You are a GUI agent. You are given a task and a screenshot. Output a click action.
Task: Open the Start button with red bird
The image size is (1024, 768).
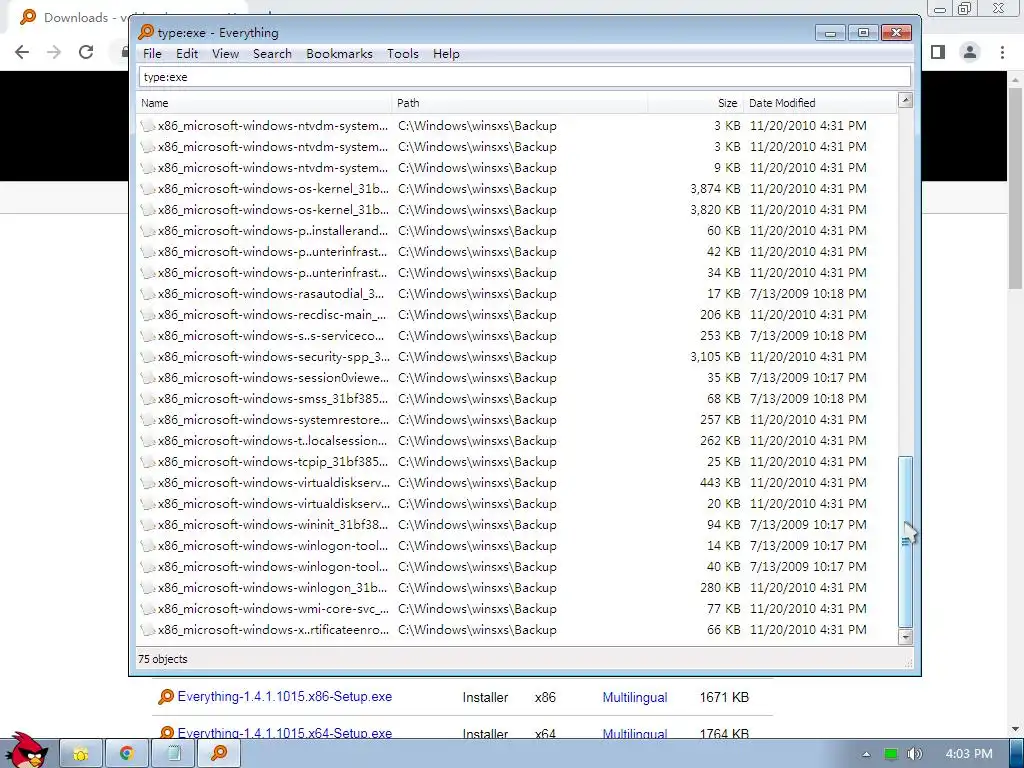[27, 750]
